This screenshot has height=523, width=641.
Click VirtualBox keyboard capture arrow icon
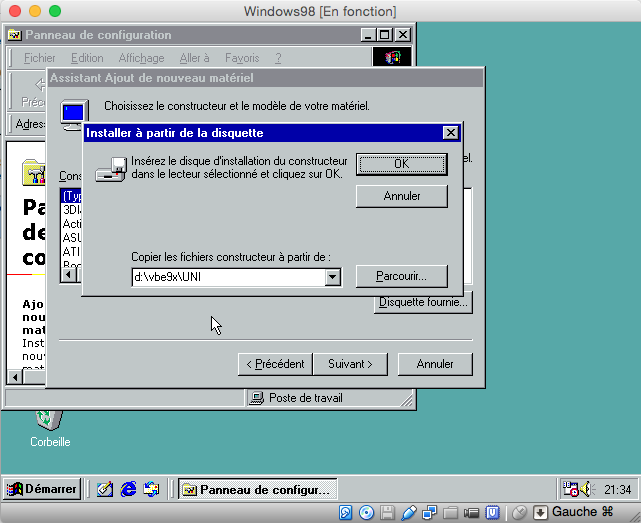(x=540, y=512)
